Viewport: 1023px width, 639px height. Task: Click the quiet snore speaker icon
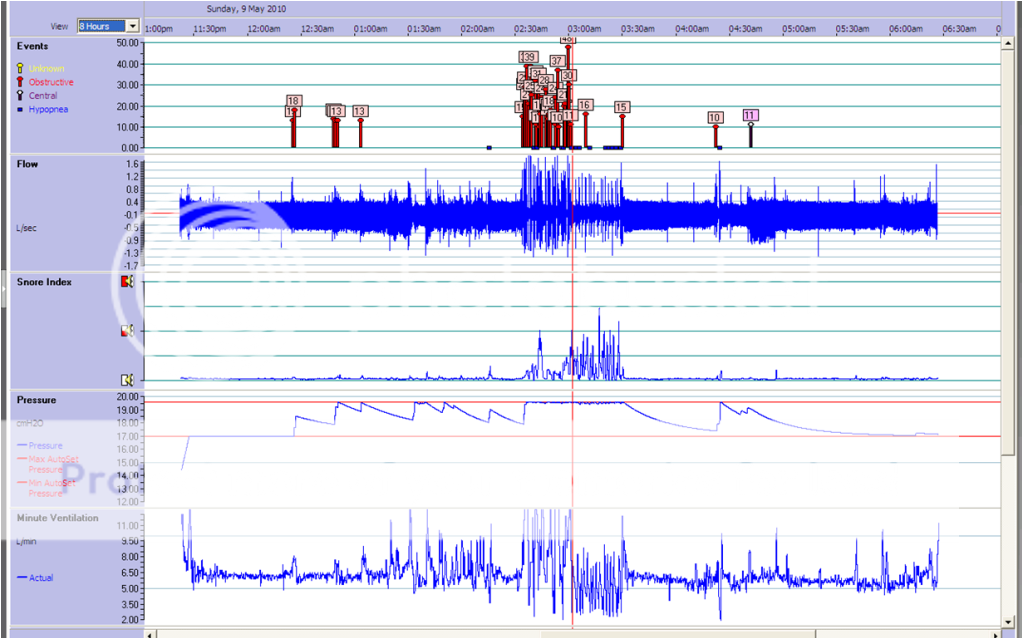tap(127, 380)
